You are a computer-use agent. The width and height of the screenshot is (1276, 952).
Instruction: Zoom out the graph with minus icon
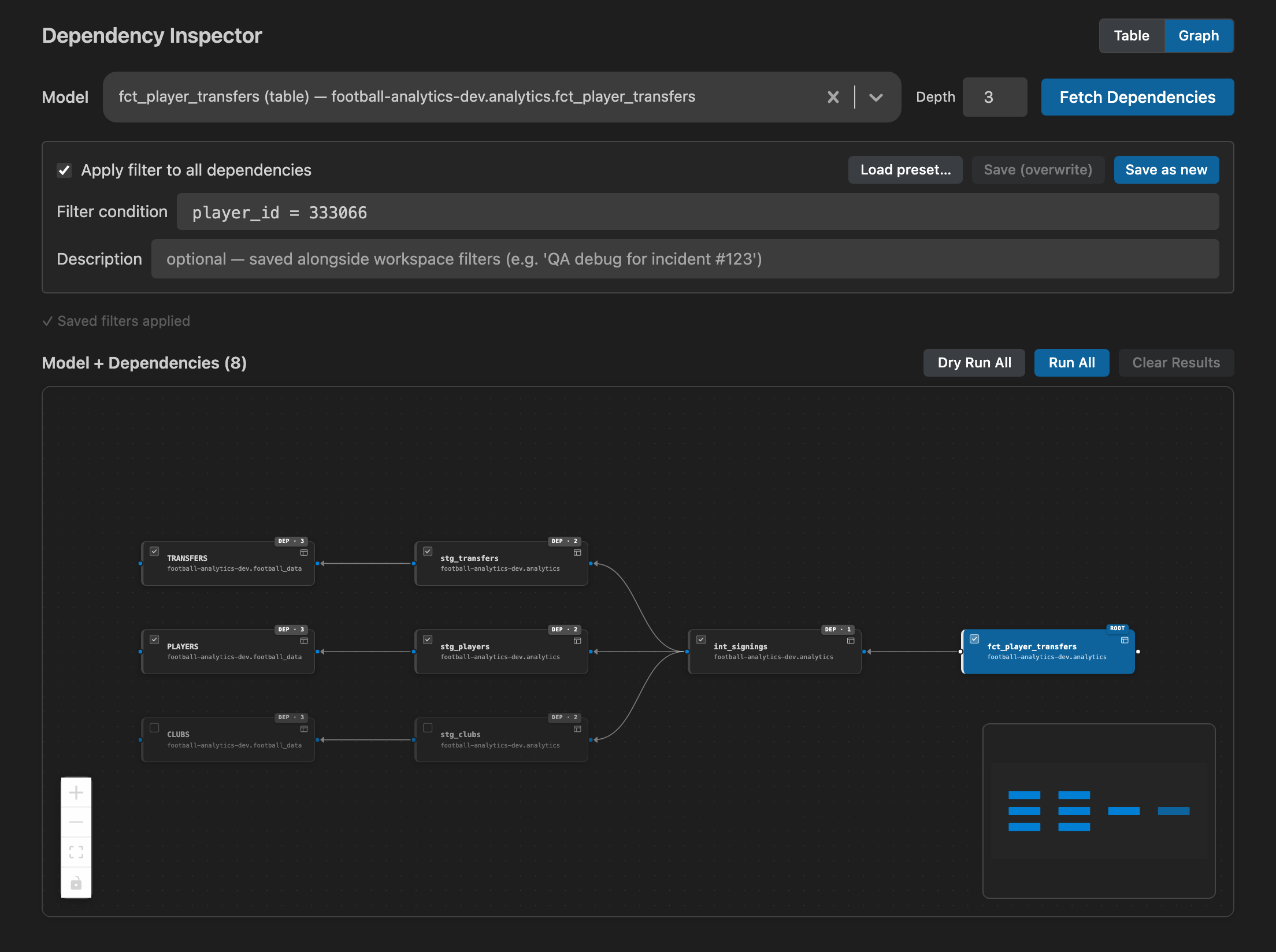point(76,822)
